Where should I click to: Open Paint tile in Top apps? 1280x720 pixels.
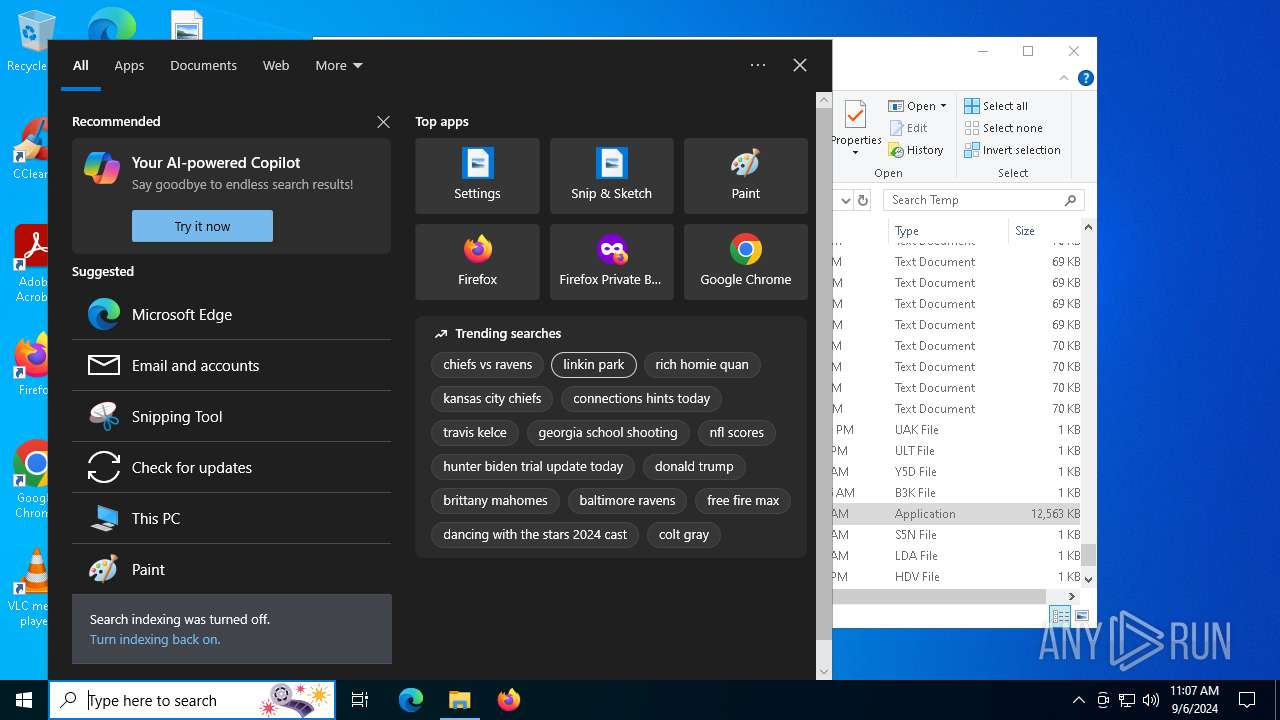[745, 176]
